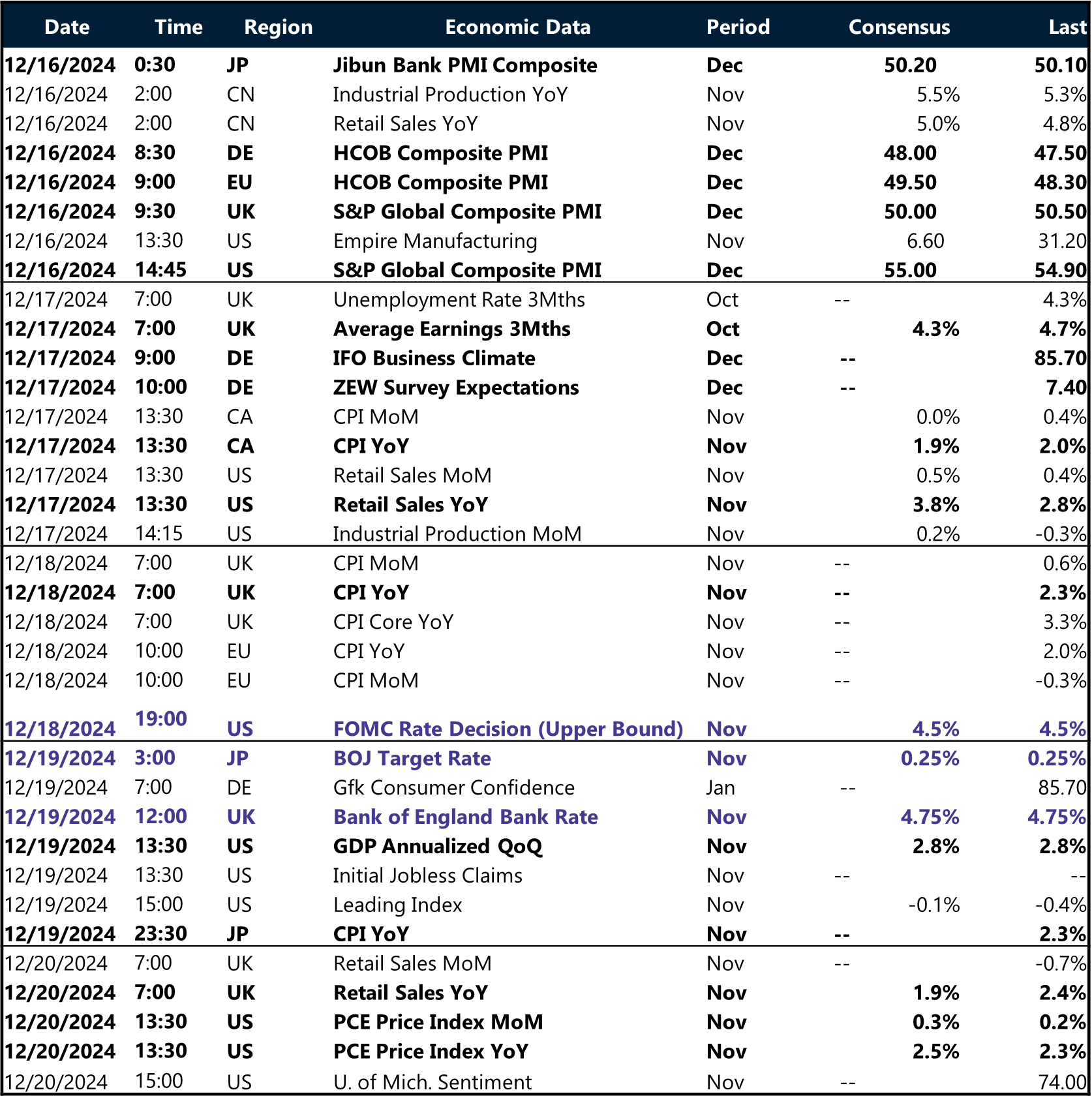Click the 2.4% last value
This screenshot has width=1092, height=1107.
tap(1063, 993)
